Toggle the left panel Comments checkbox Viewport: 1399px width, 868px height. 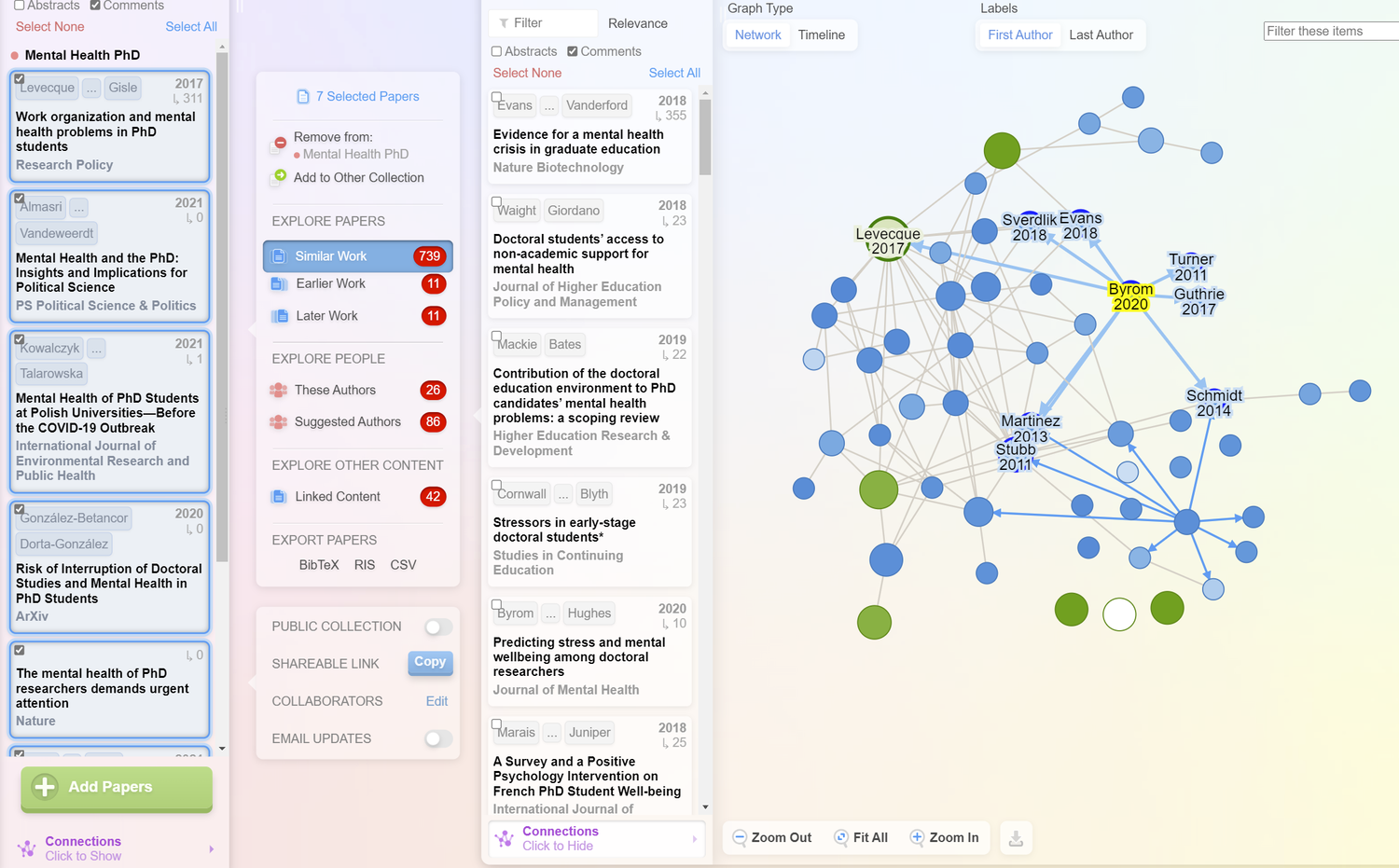tap(95, 6)
